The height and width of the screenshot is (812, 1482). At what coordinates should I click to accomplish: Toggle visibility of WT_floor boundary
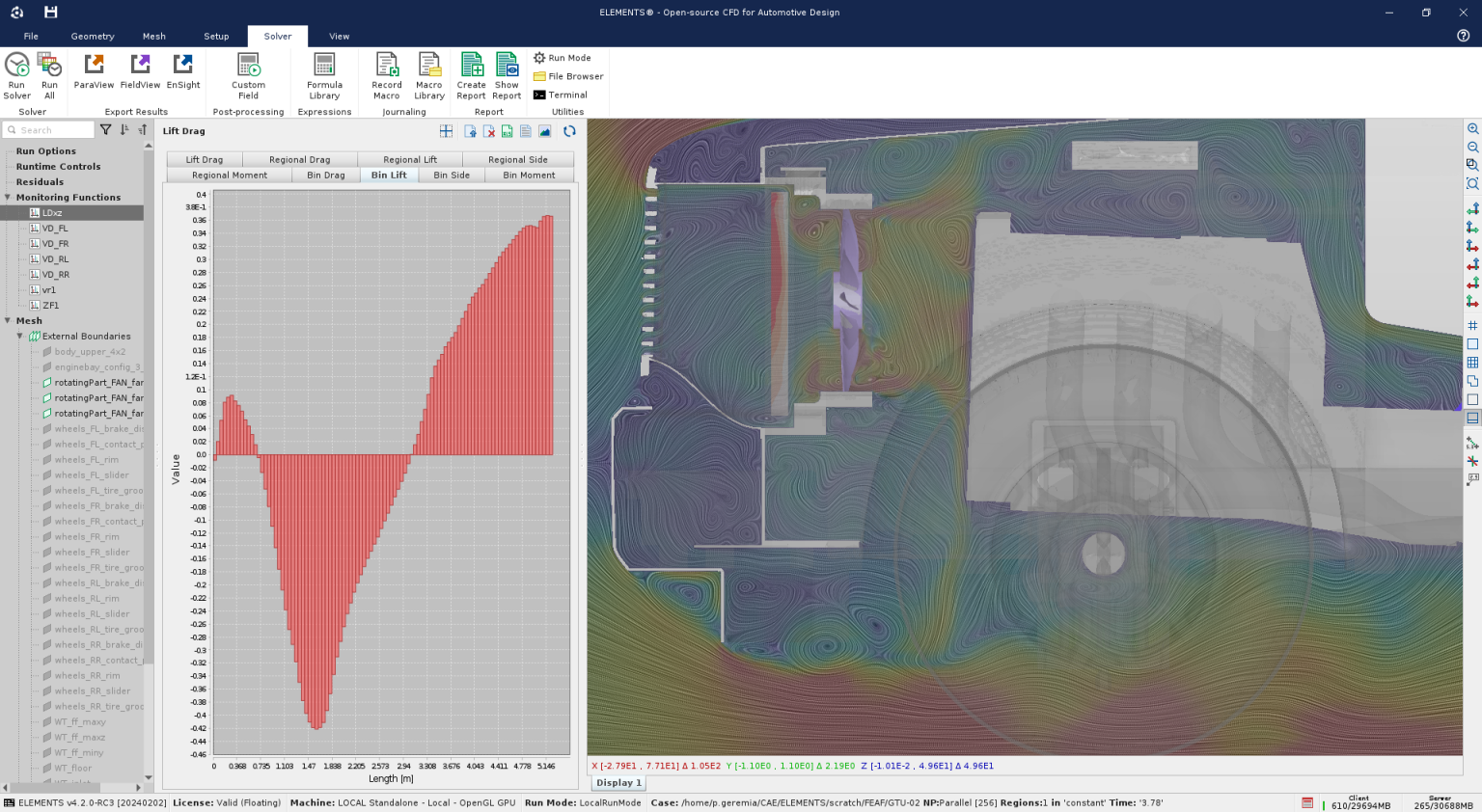click(x=45, y=768)
